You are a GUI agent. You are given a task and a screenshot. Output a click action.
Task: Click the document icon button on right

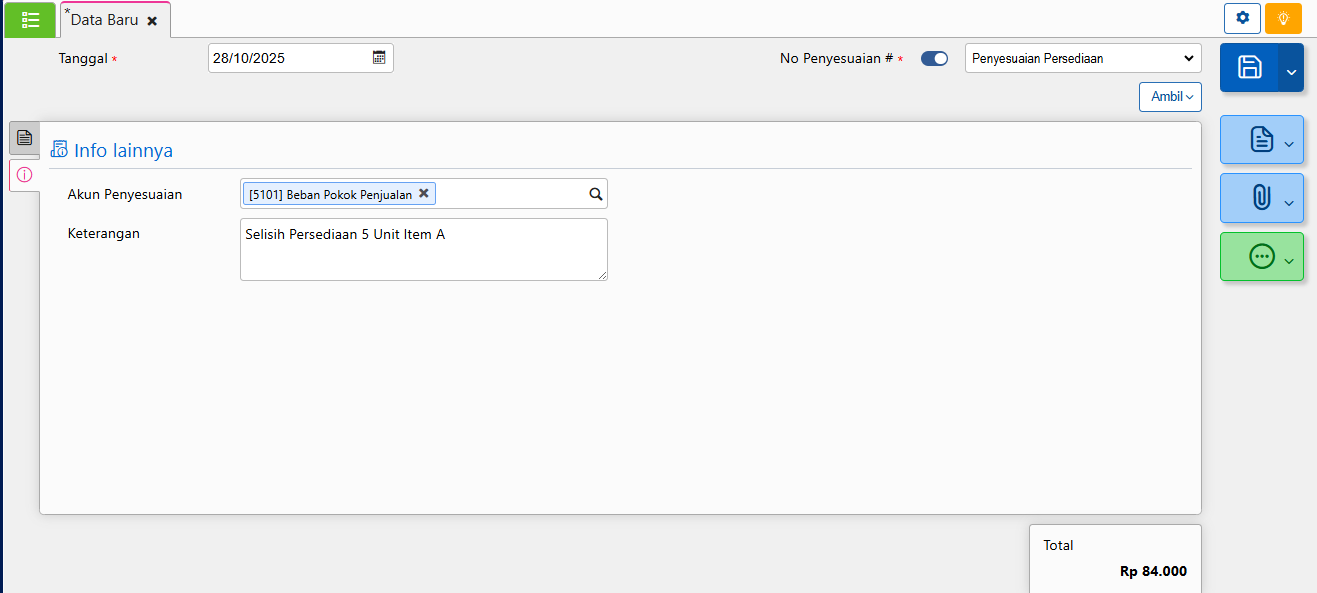point(1260,140)
